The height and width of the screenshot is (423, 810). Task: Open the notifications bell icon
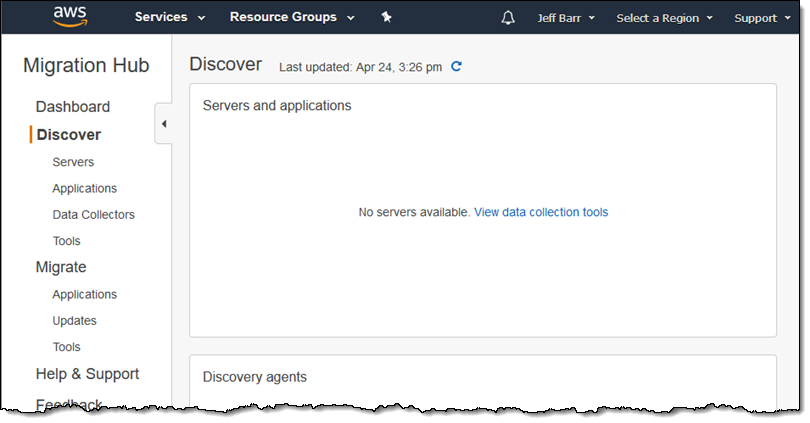click(x=508, y=18)
